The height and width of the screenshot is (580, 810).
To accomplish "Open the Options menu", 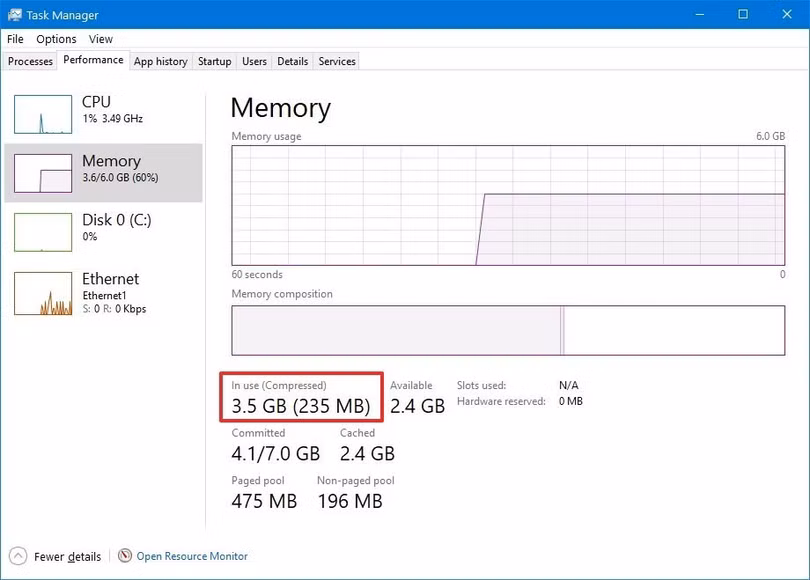I will point(56,39).
